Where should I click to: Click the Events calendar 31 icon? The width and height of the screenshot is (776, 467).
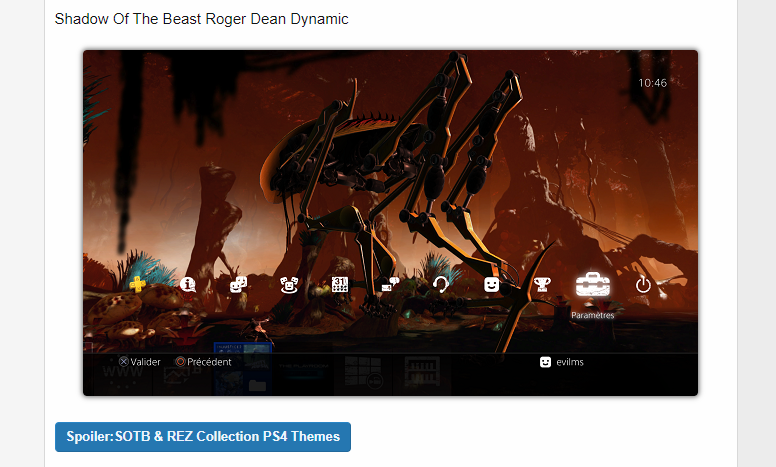[340, 284]
